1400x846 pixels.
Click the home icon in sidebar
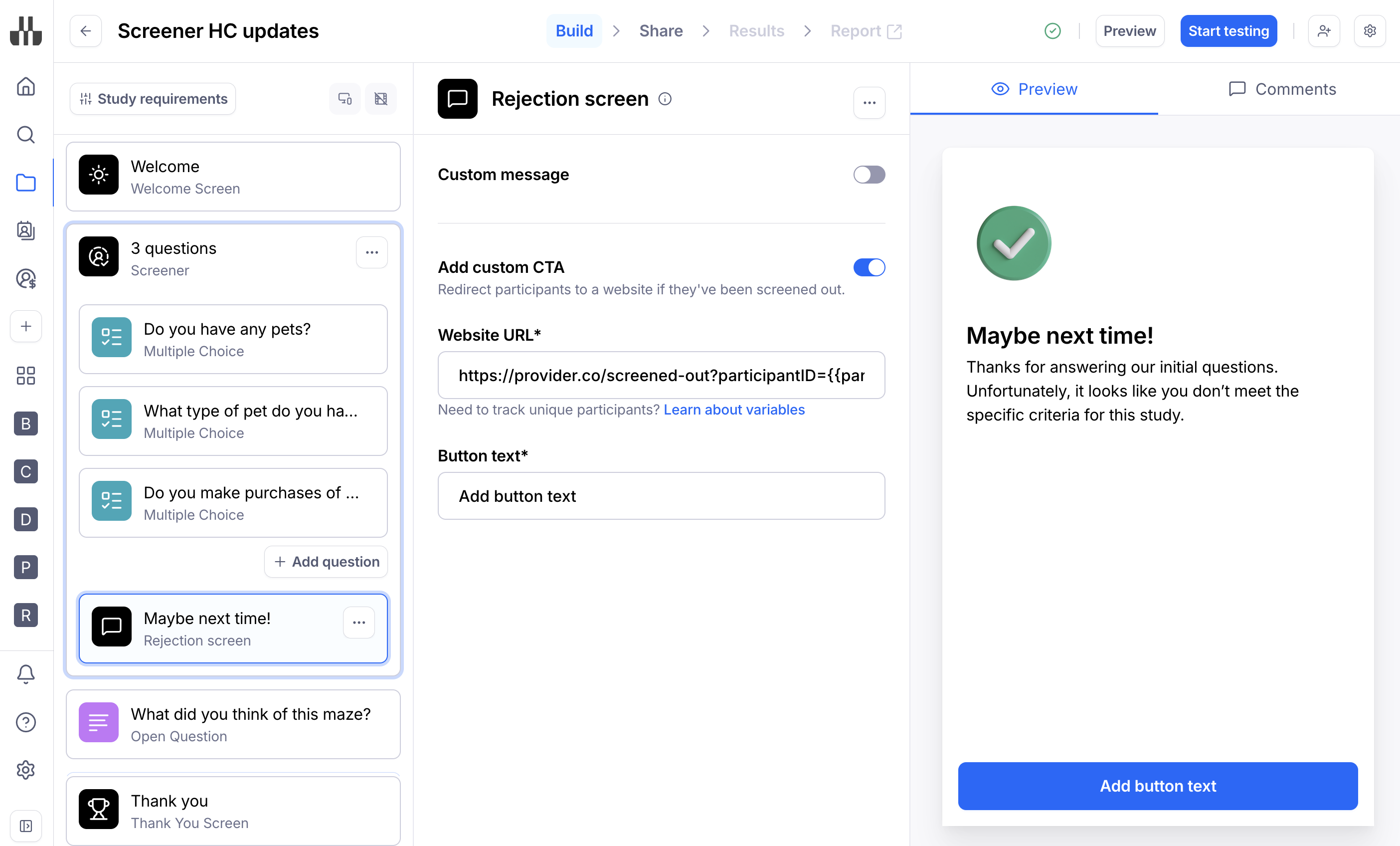25,87
